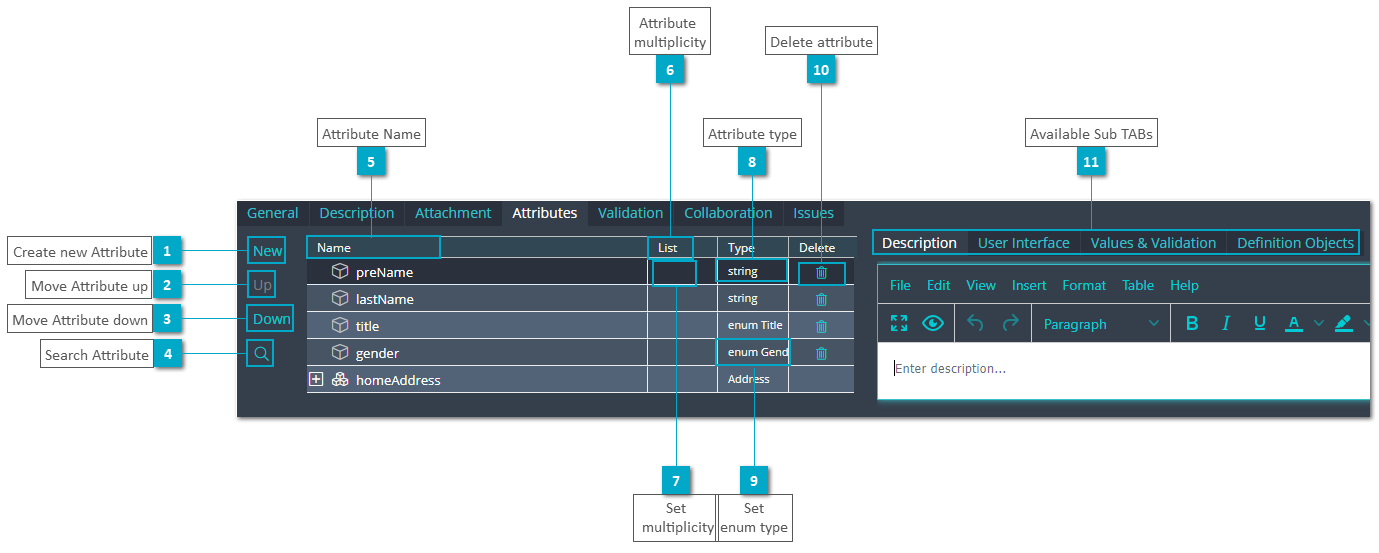Apply italic formatting
This screenshot has width=1379, height=553.
coord(1226,323)
